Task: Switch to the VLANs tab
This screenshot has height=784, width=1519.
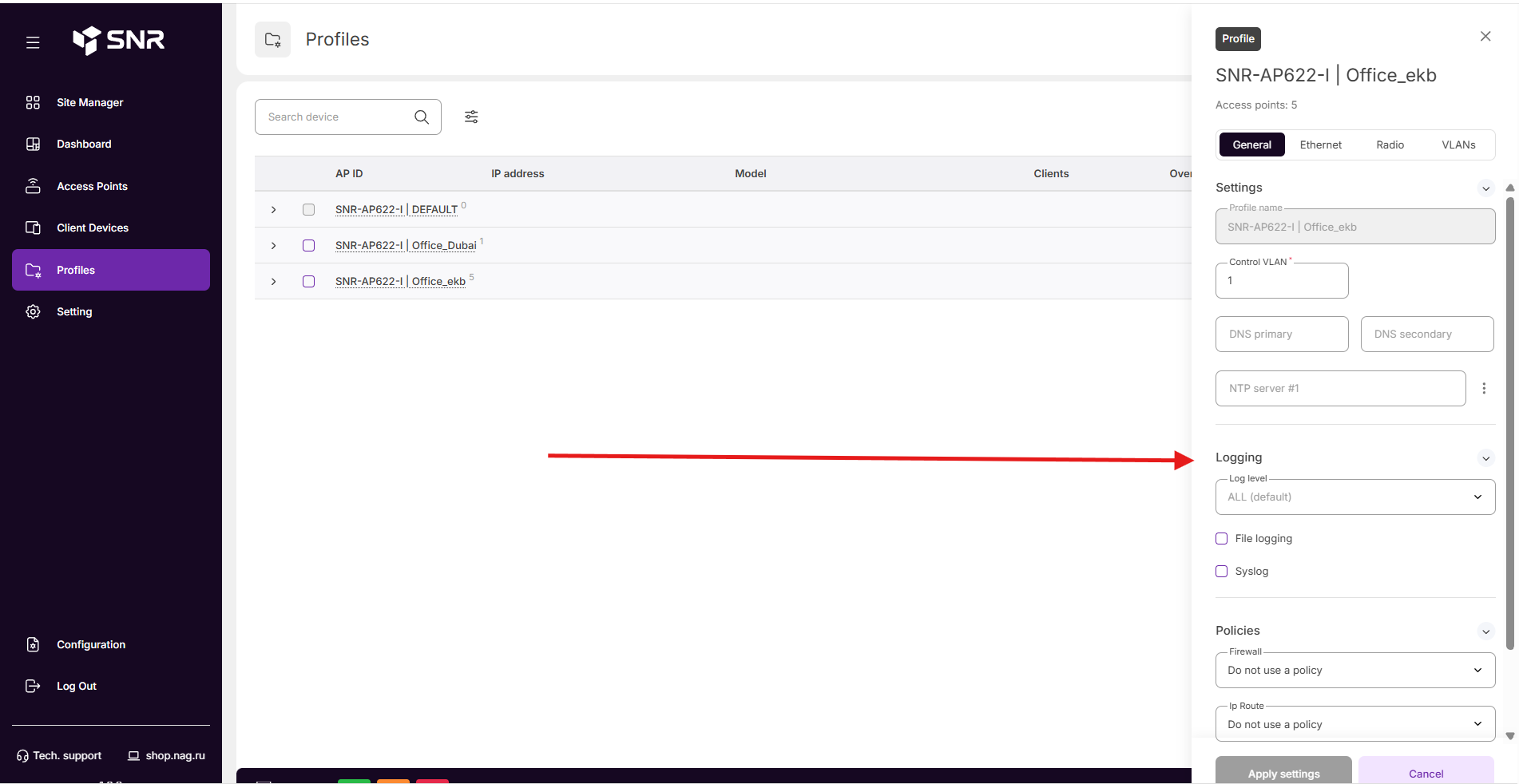Action: click(1458, 145)
